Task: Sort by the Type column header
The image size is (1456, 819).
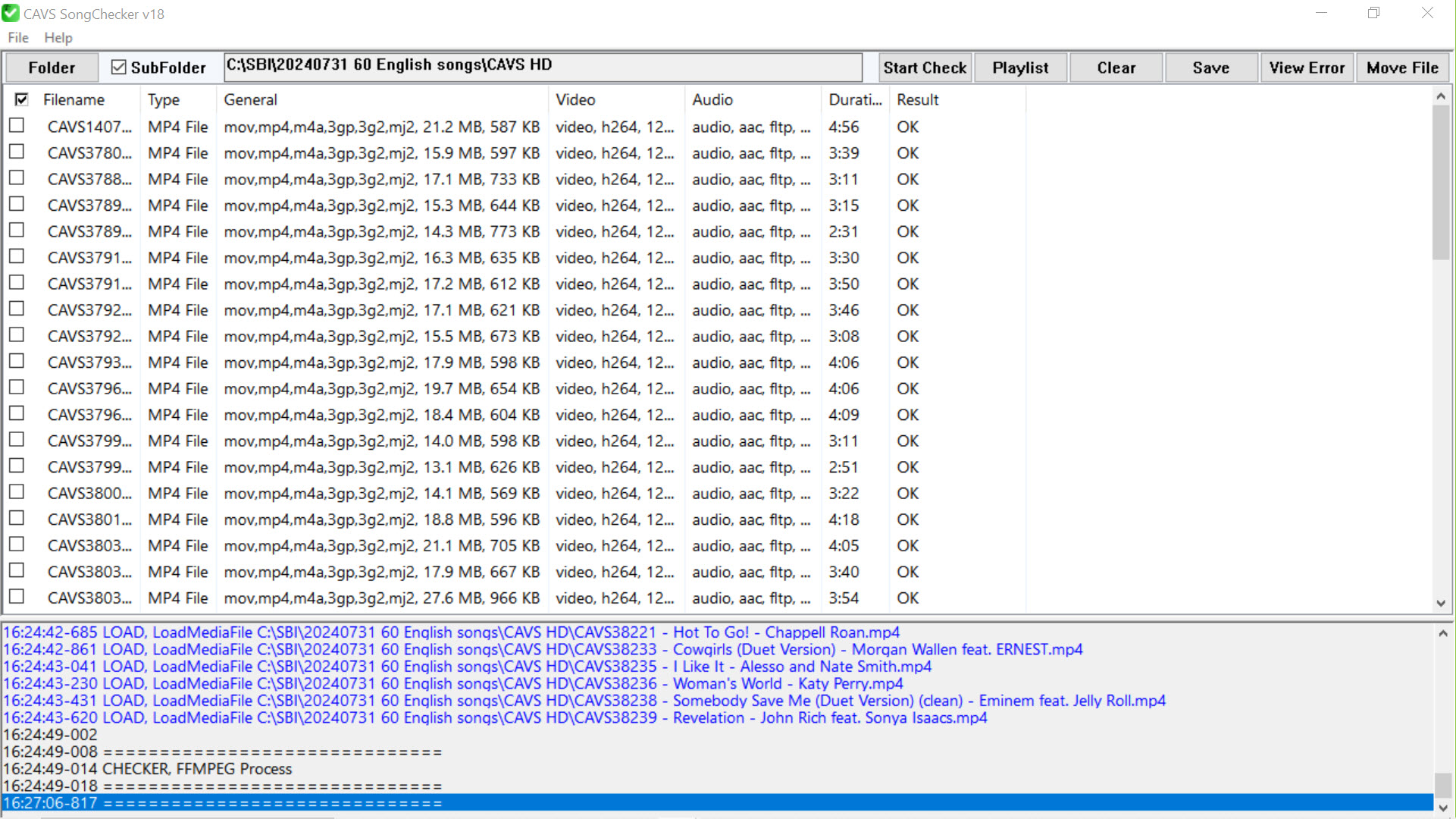Action: coord(164,99)
